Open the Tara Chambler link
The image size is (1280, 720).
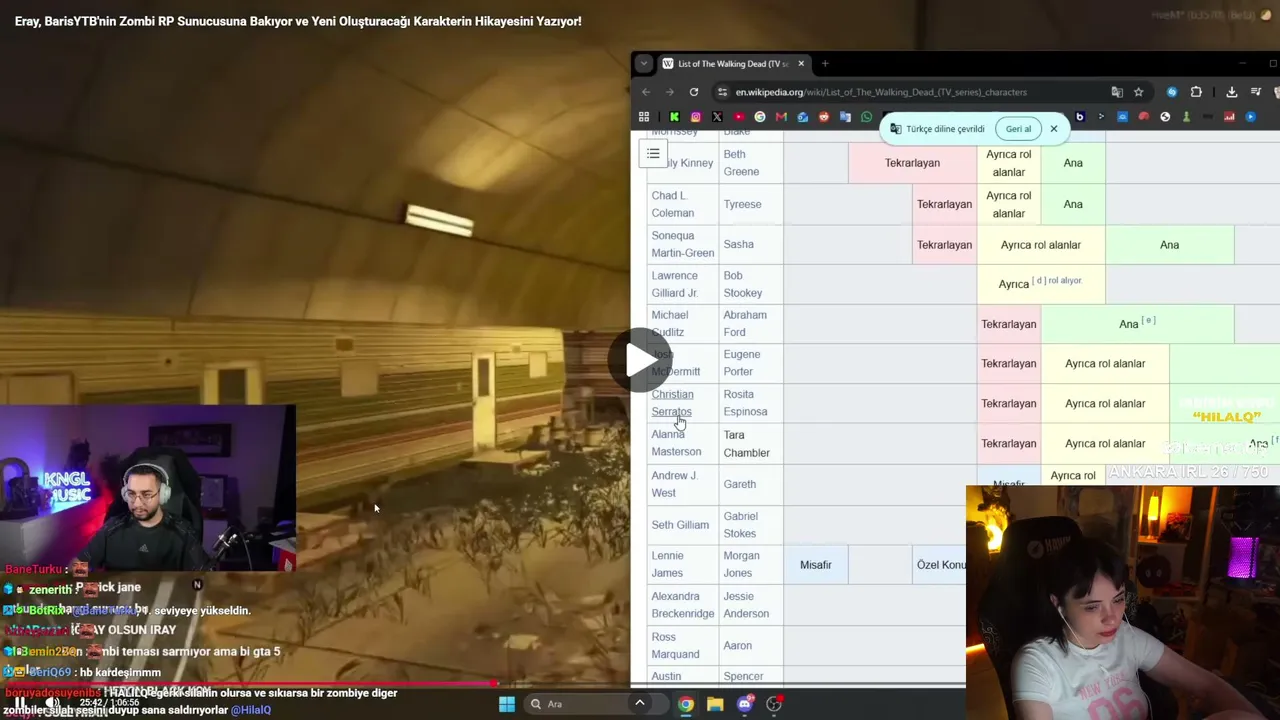pyautogui.click(x=746, y=444)
